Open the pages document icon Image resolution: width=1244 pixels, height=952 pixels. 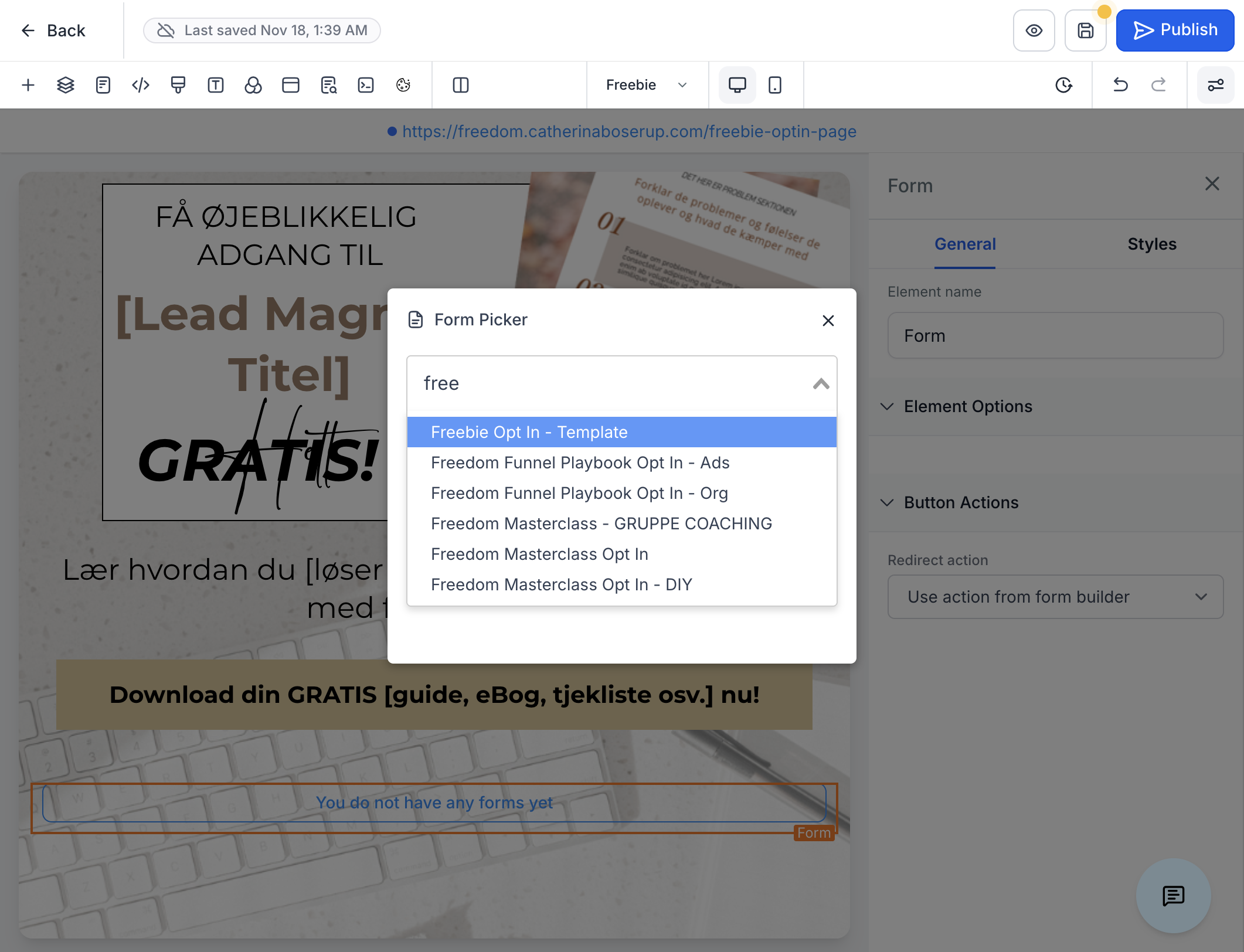click(103, 85)
